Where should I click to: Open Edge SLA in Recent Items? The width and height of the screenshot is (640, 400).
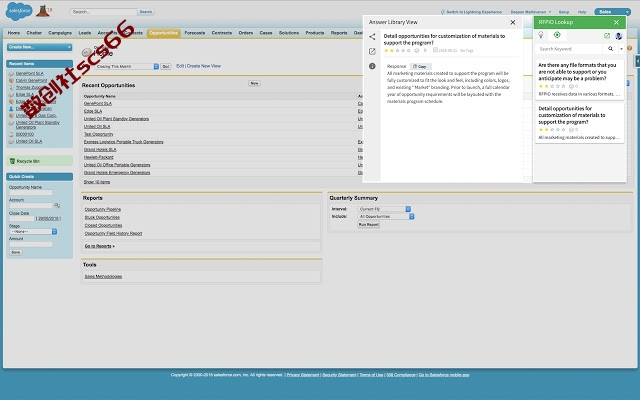click(x=24, y=95)
